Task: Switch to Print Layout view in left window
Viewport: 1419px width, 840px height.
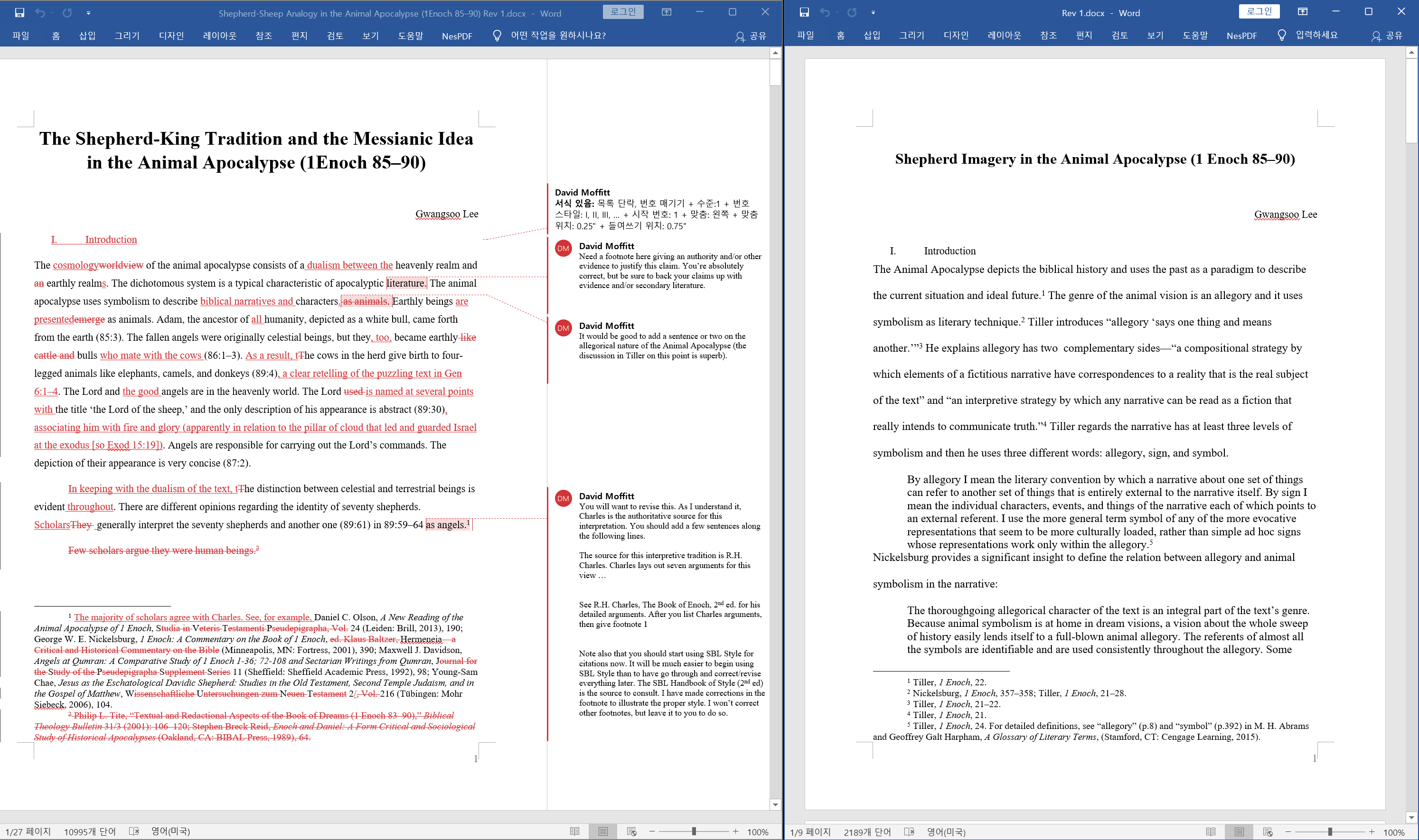Action: (x=602, y=831)
